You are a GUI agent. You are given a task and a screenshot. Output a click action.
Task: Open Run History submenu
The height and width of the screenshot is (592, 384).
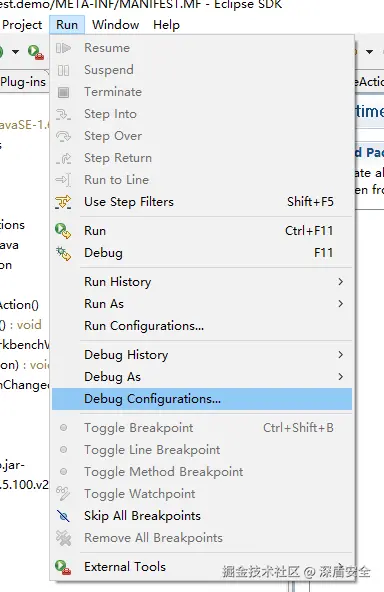202,282
